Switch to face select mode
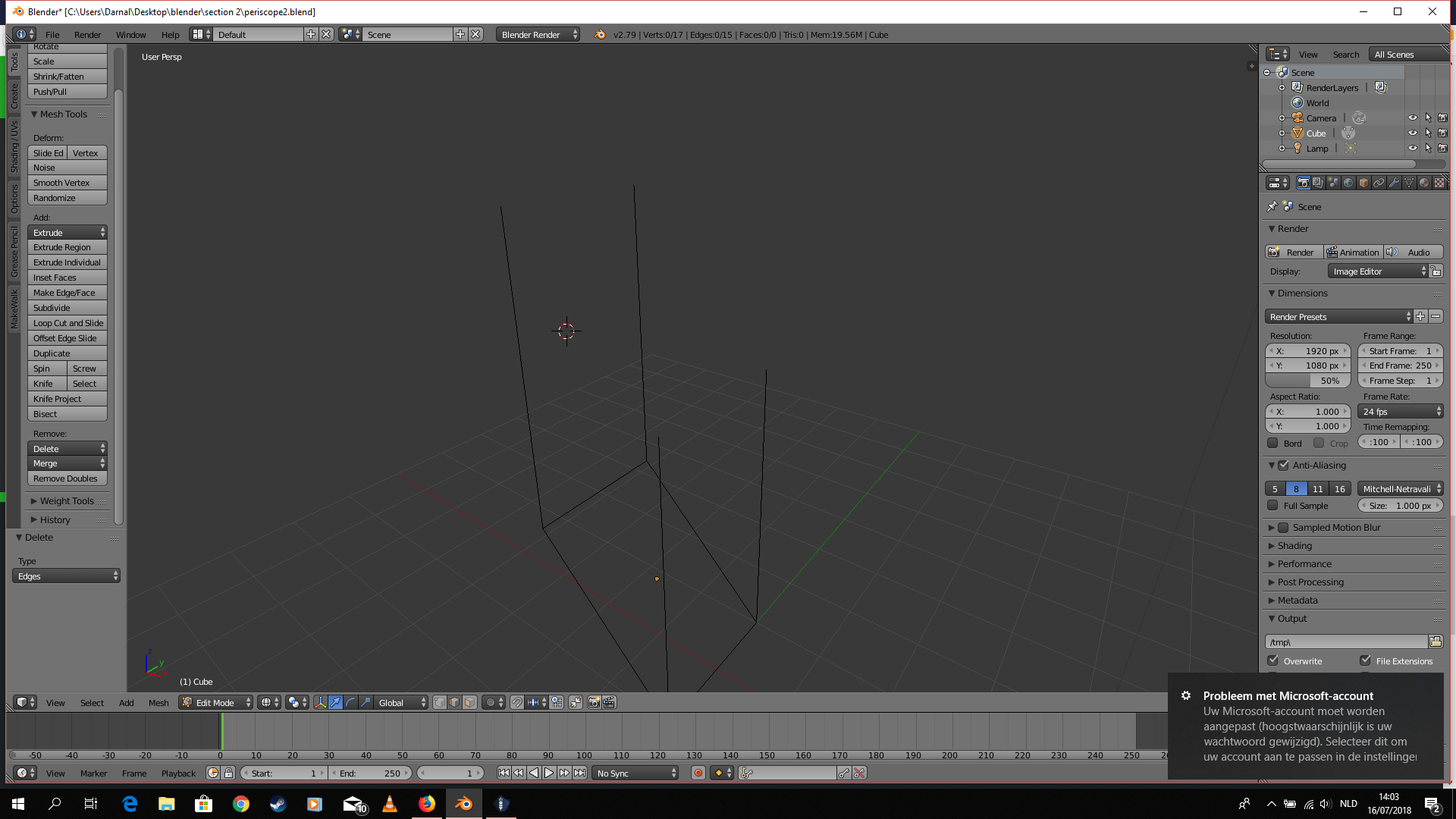The width and height of the screenshot is (1456, 819). coord(469,702)
